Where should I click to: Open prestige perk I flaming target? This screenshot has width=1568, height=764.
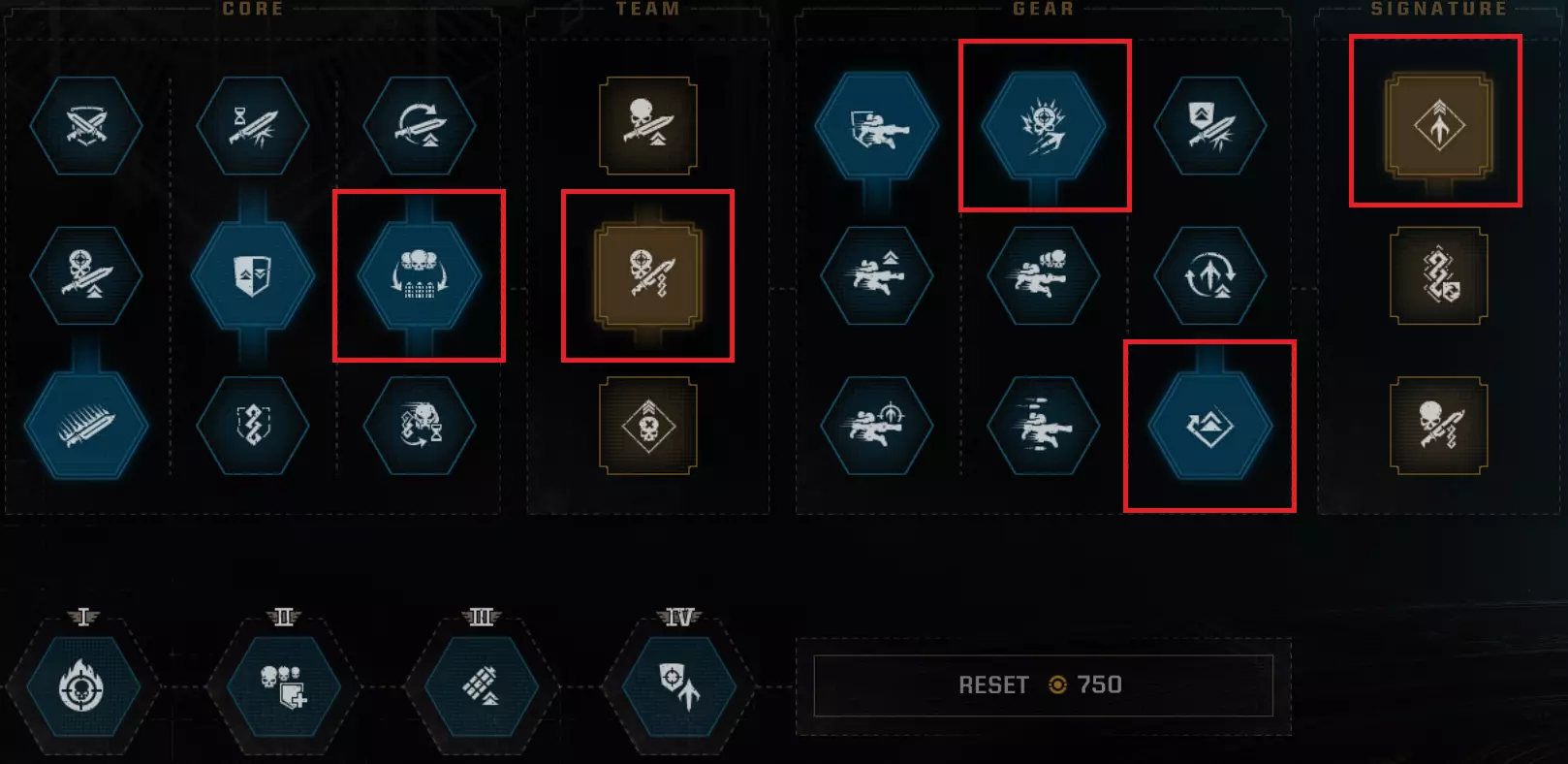(x=82, y=686)
